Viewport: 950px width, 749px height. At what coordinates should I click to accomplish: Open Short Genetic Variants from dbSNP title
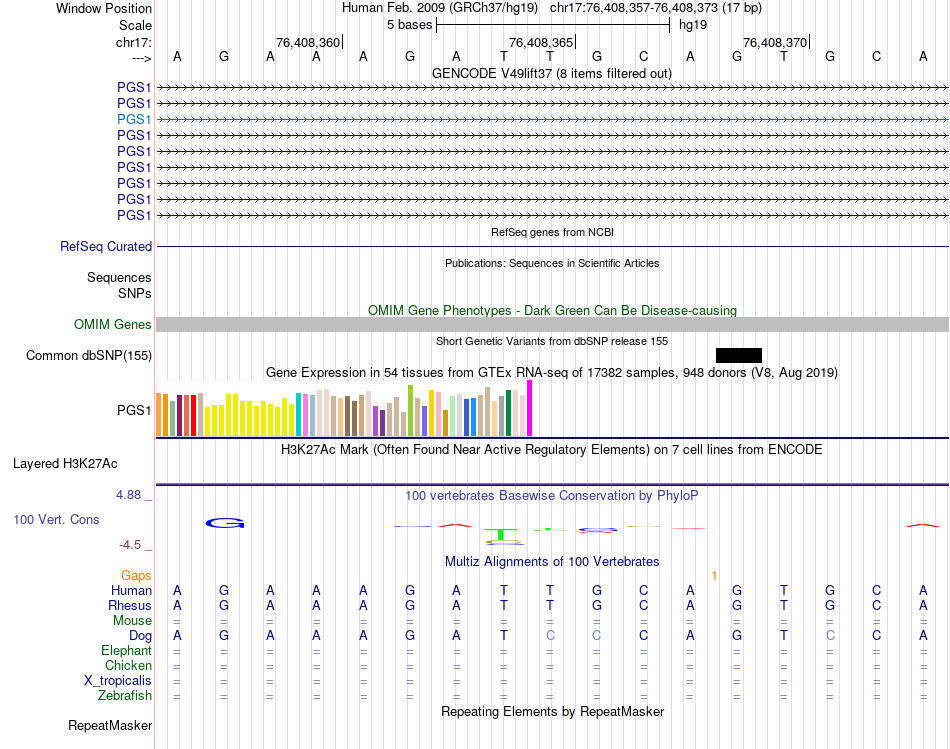pos(552,341)
